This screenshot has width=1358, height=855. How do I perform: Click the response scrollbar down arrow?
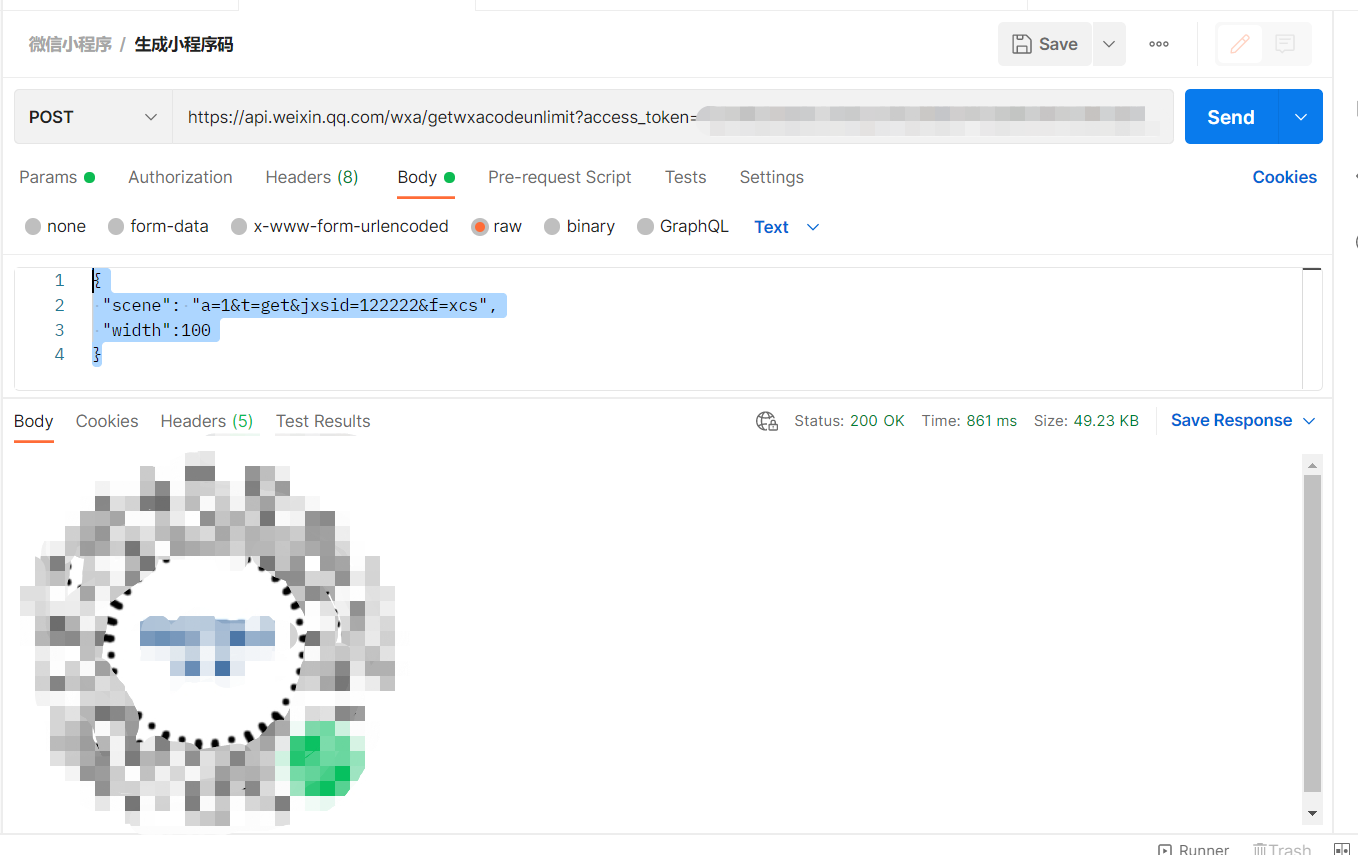(x=1313, y=813)
